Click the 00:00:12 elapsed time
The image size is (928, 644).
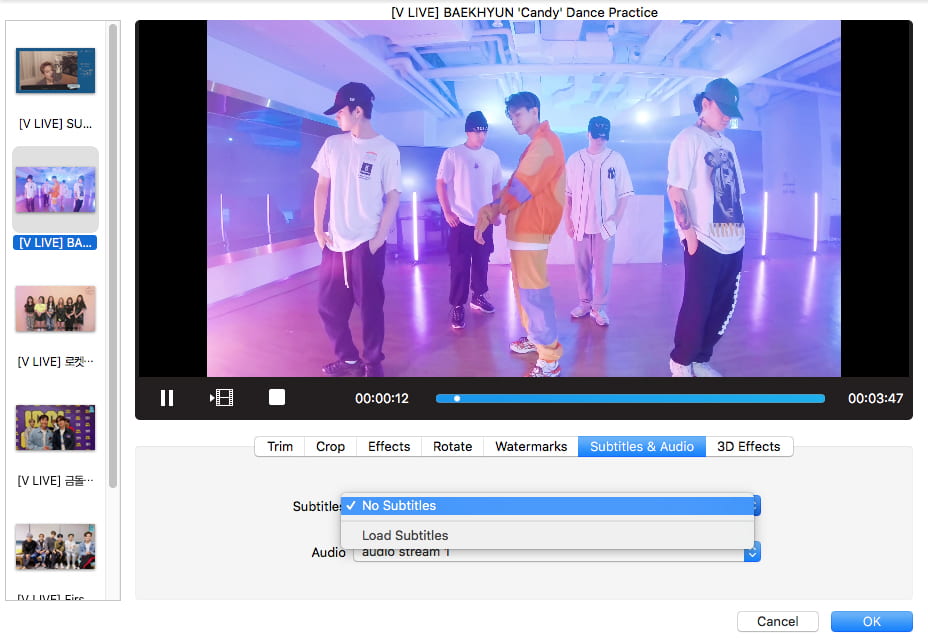point(382,398)
